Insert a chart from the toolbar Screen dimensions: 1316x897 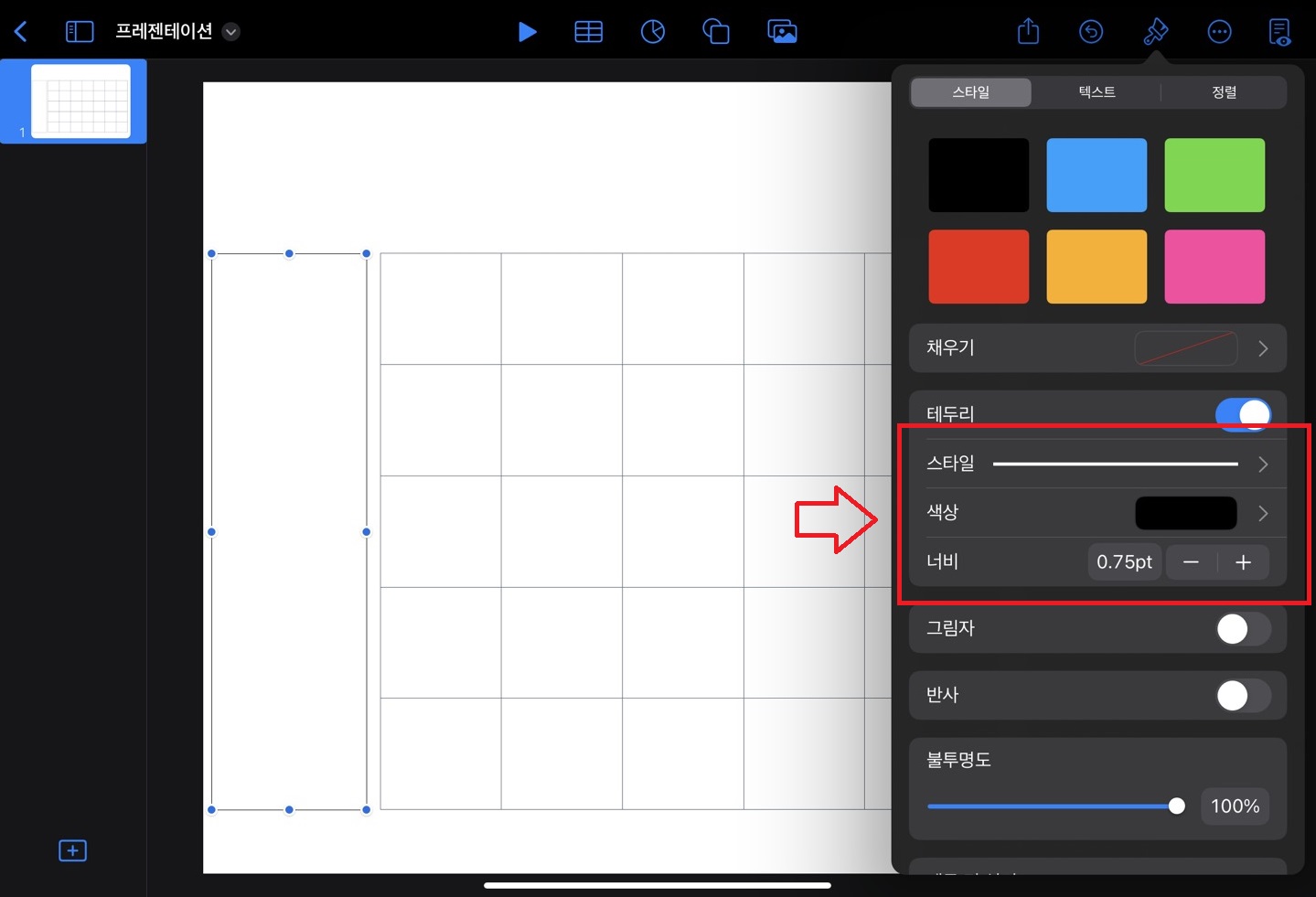click(x=653, y=32)
